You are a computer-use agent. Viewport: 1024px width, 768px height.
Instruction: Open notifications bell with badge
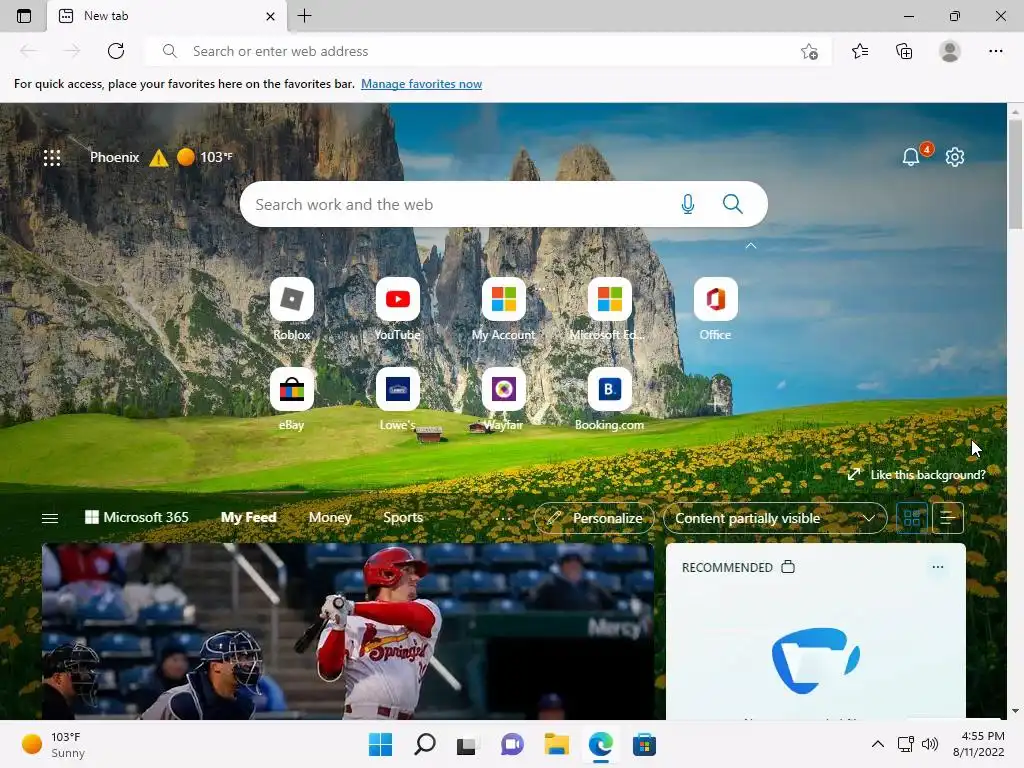click(x=911, y=157)
